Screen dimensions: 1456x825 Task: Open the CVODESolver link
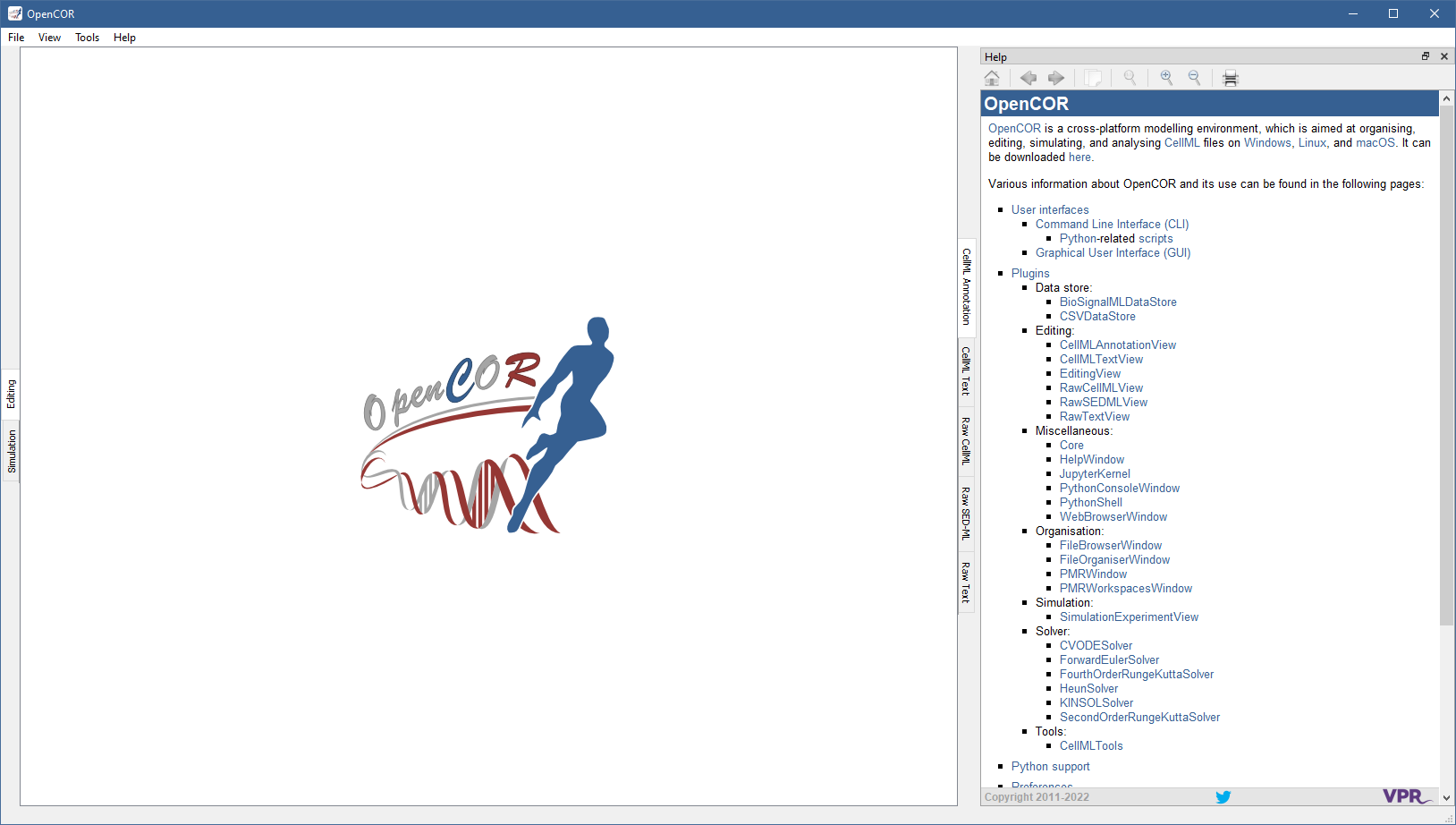(1096, 645)
